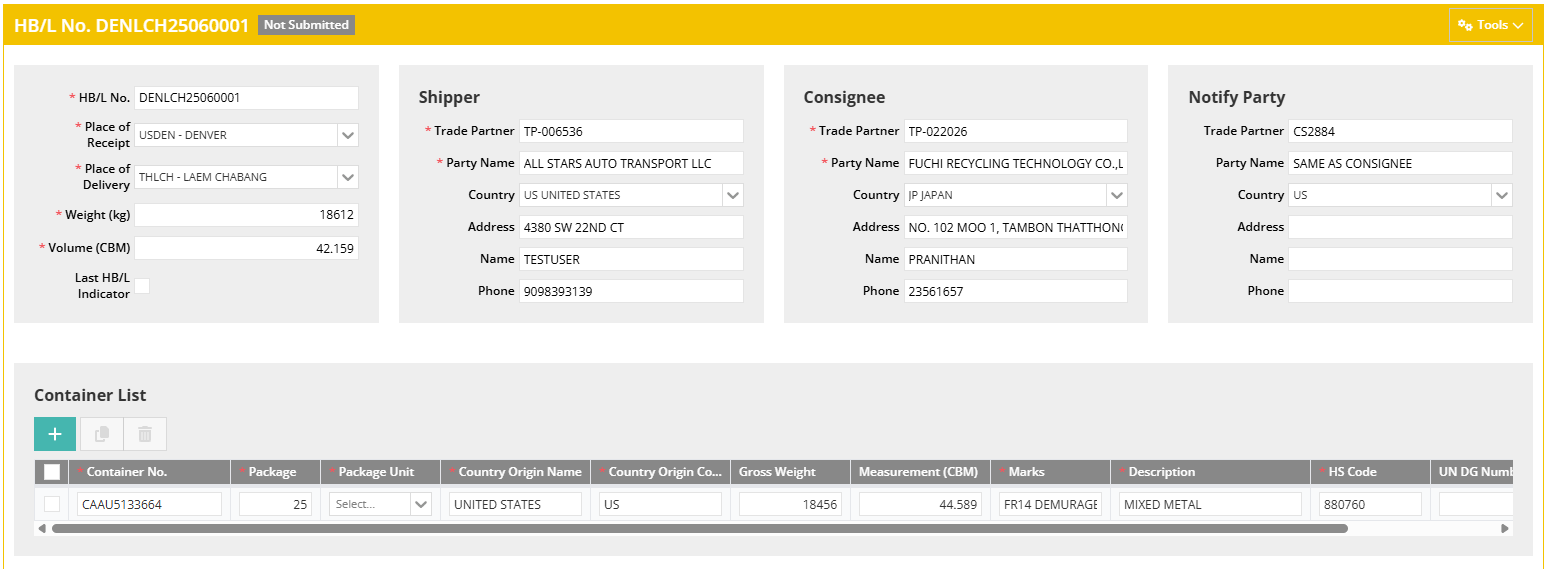
Task: Click the Shipper Phone input field
Action: (x=630, y=291)
